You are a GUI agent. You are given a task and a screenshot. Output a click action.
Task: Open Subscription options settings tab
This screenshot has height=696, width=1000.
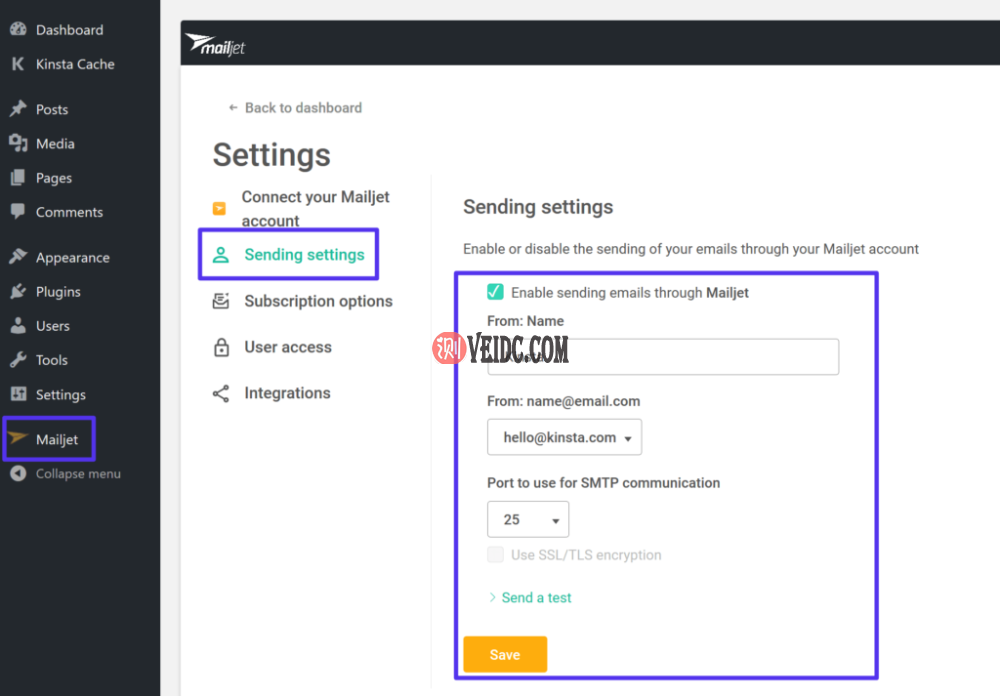click(318, 301)
